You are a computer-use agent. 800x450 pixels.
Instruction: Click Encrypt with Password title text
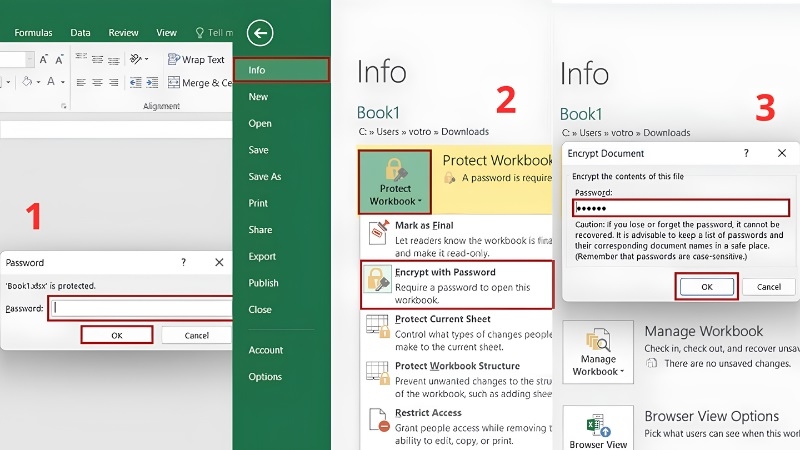[445, 272]
